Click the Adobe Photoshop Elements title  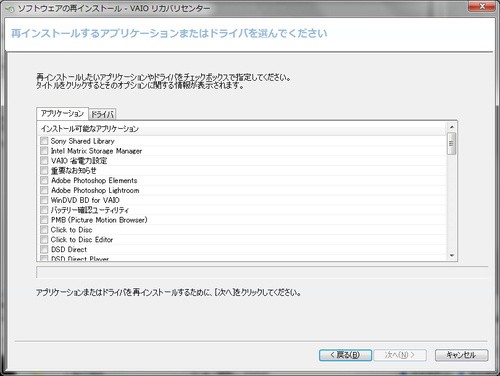pyautogui.click(x=94, y=180)
